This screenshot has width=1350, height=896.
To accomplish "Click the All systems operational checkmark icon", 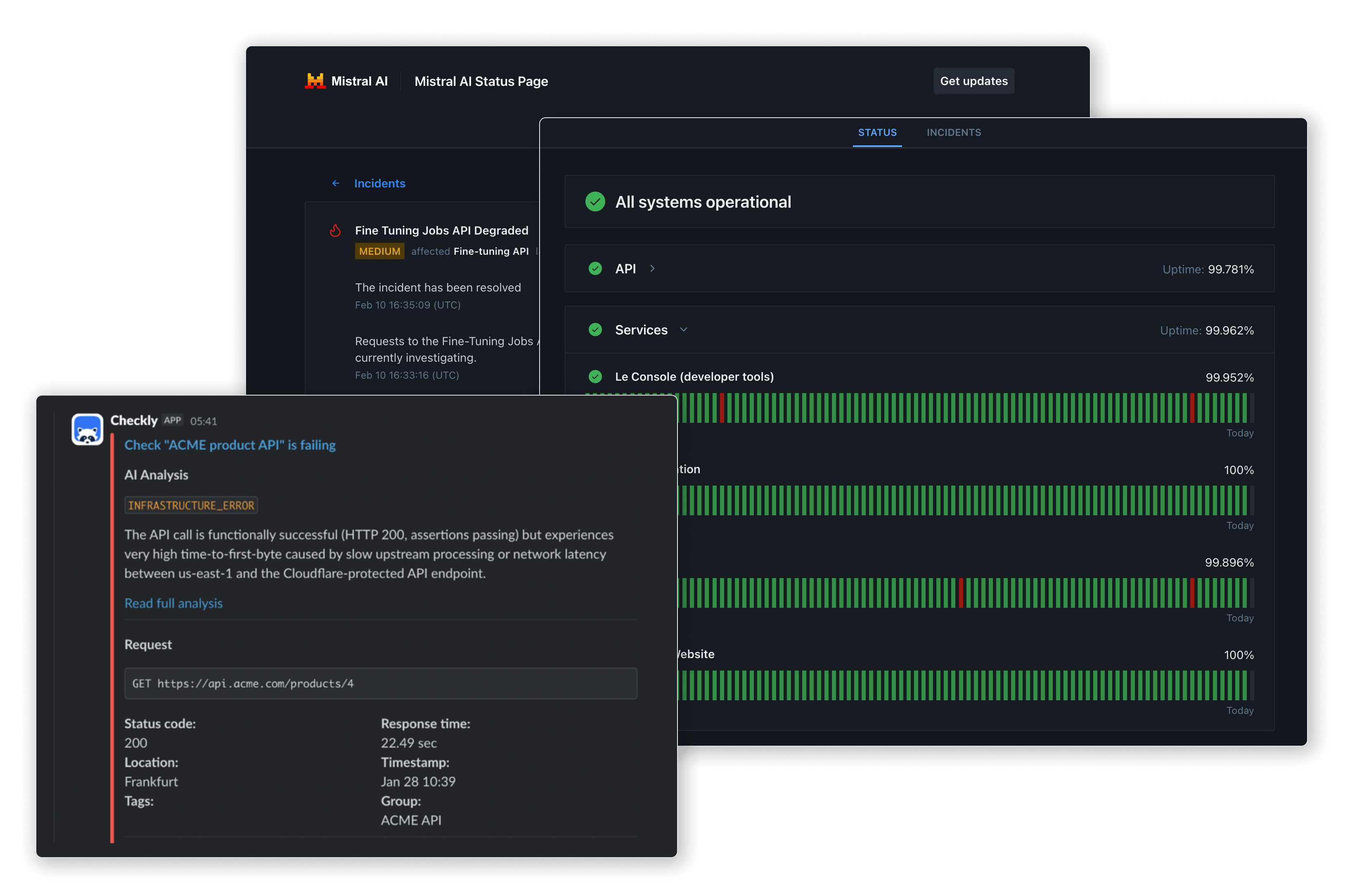I will 595,202.
